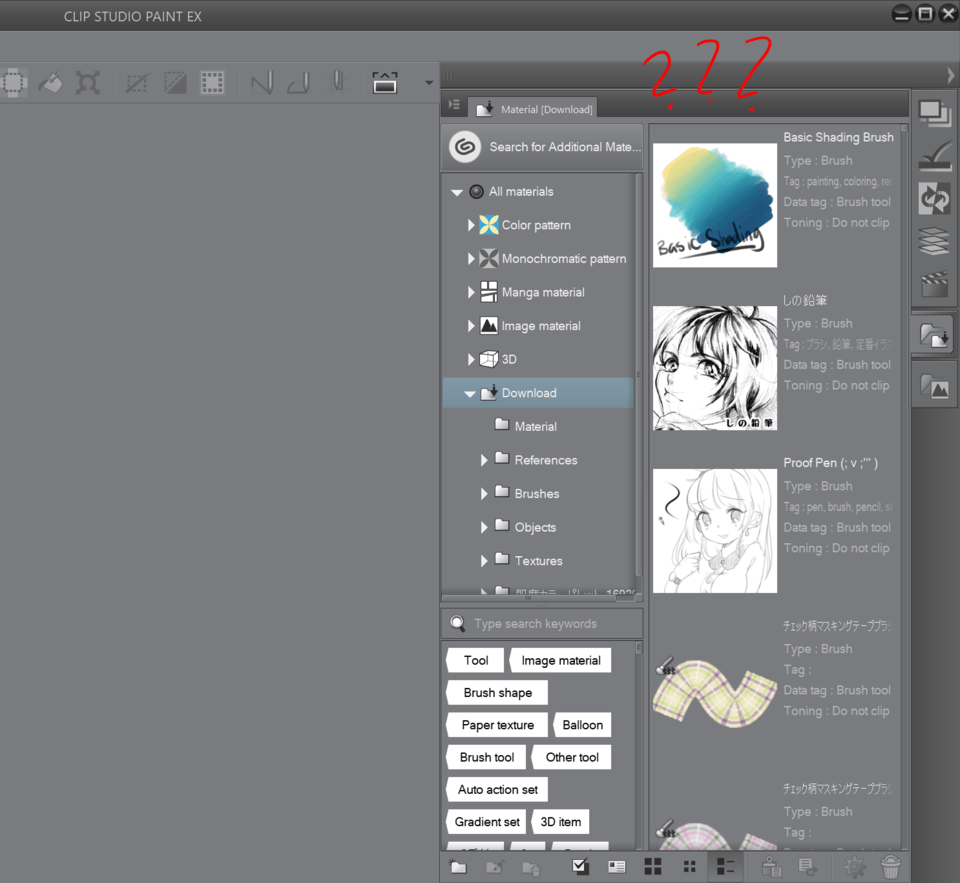Click Search for Additional Materials button
Viewport: 960px width, 883px height.
pos(542,147)
